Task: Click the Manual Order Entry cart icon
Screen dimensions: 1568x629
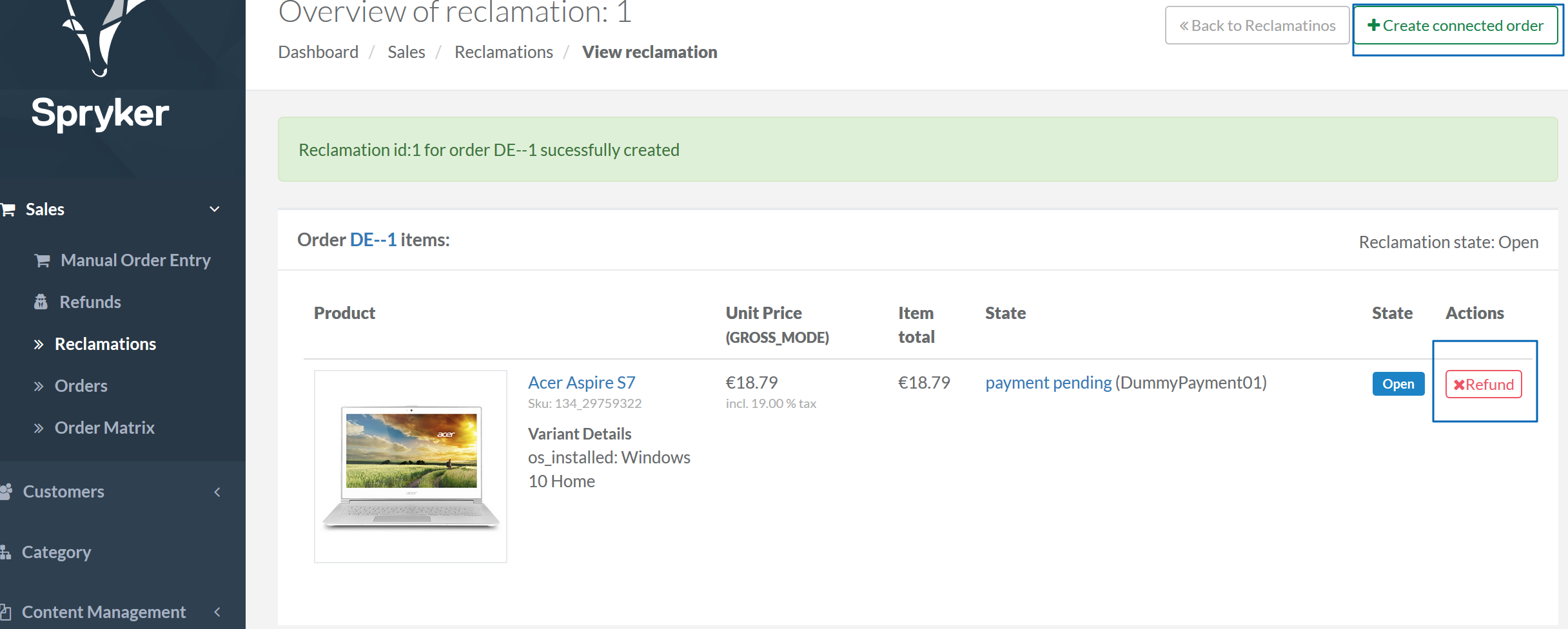Action: point(43,260)
